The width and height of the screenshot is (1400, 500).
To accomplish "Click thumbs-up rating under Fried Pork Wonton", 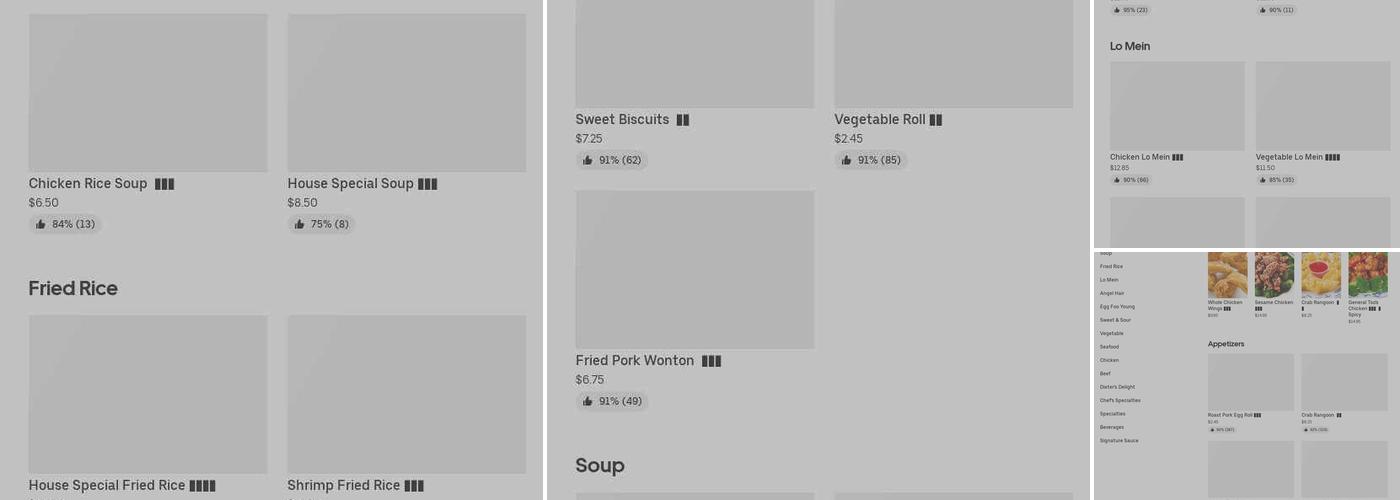I will point(611,401).
